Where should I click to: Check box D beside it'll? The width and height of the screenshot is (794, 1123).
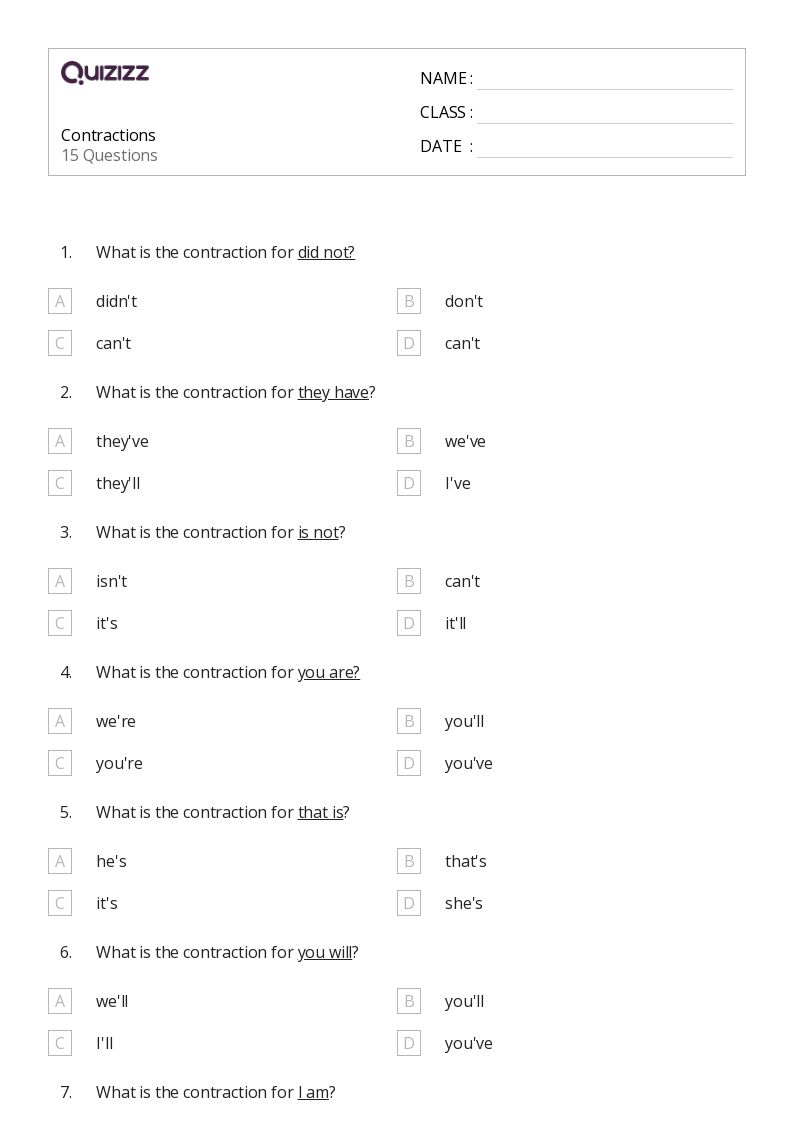[x=409, y=623]
